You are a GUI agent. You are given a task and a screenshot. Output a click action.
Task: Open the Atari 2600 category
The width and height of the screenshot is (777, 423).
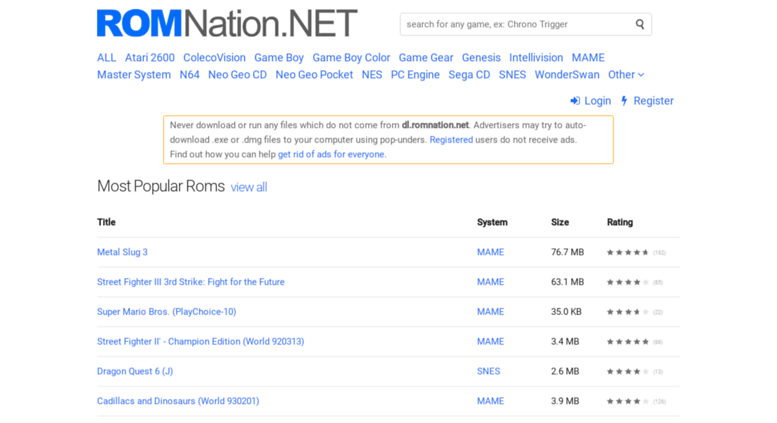[x=149, y=58]
